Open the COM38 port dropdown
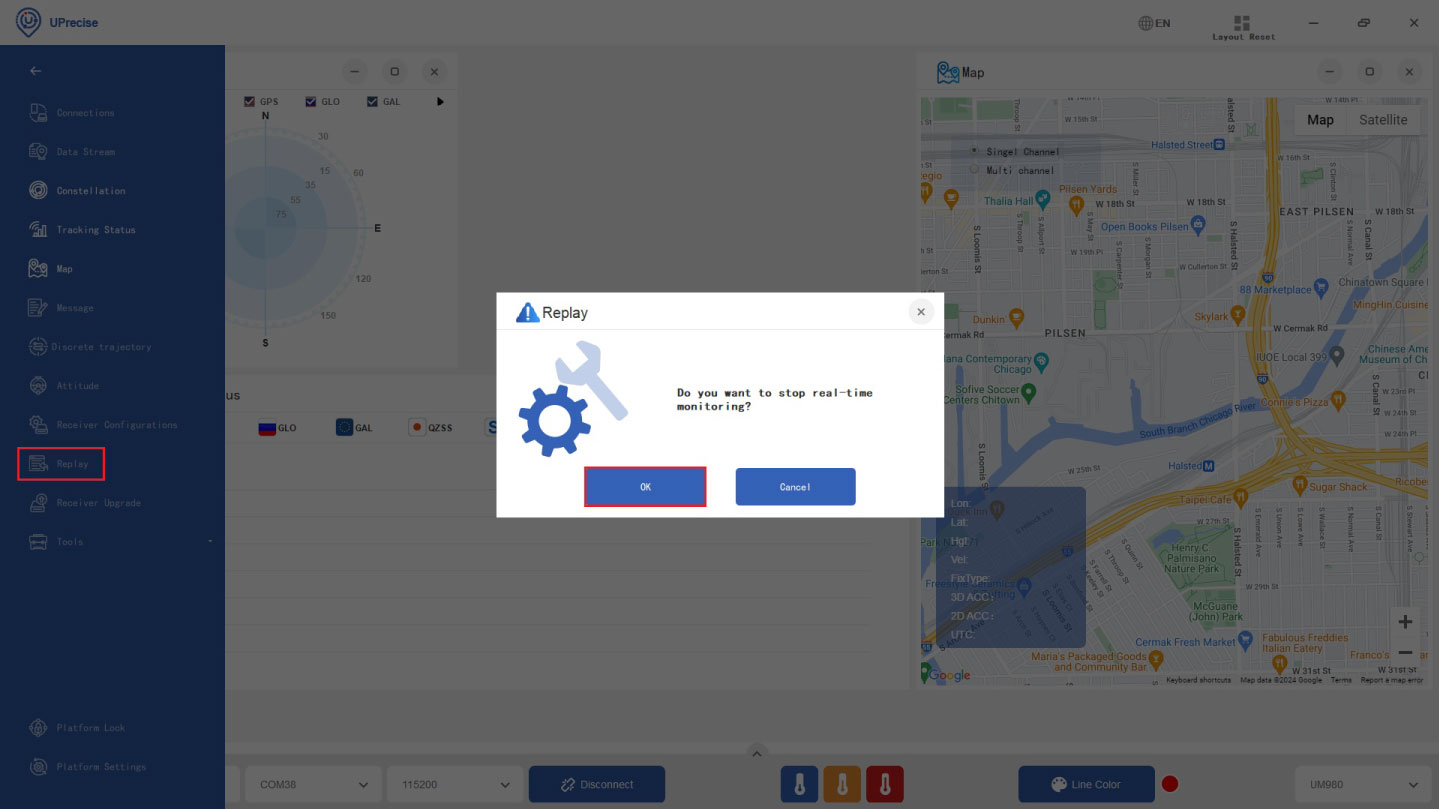 (x=311, y=785)
